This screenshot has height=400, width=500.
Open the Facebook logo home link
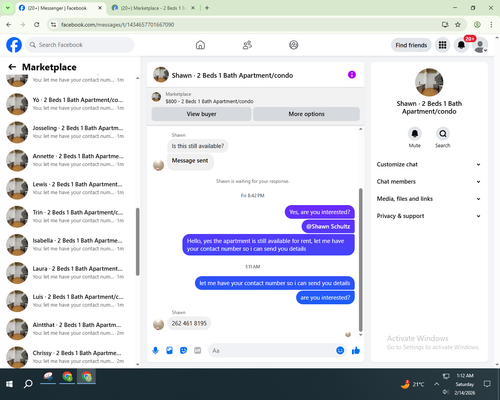pos(14,45)
